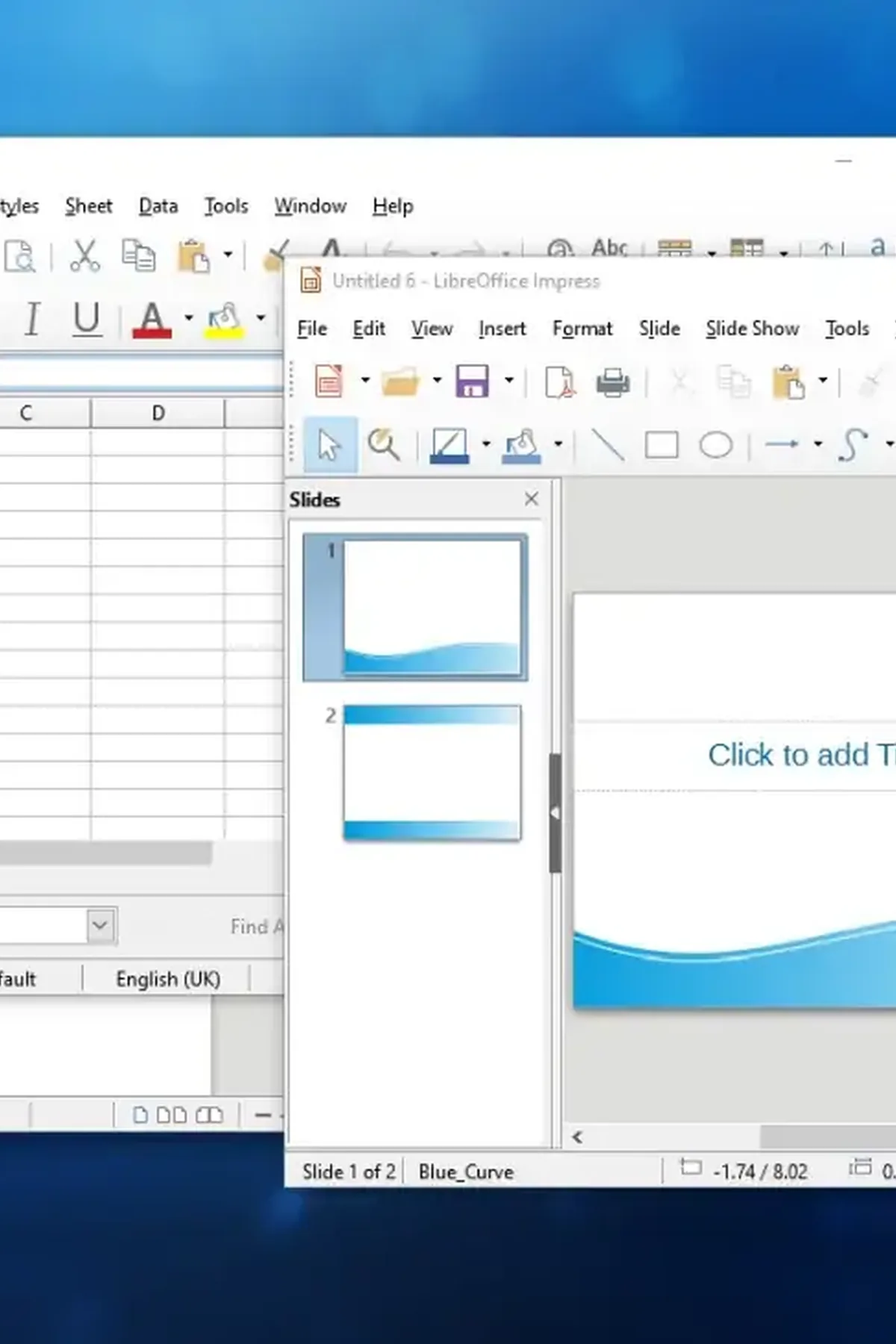Open the Window menu in Calc
Screen dimensions: 896x1344
tap(310, 206)
